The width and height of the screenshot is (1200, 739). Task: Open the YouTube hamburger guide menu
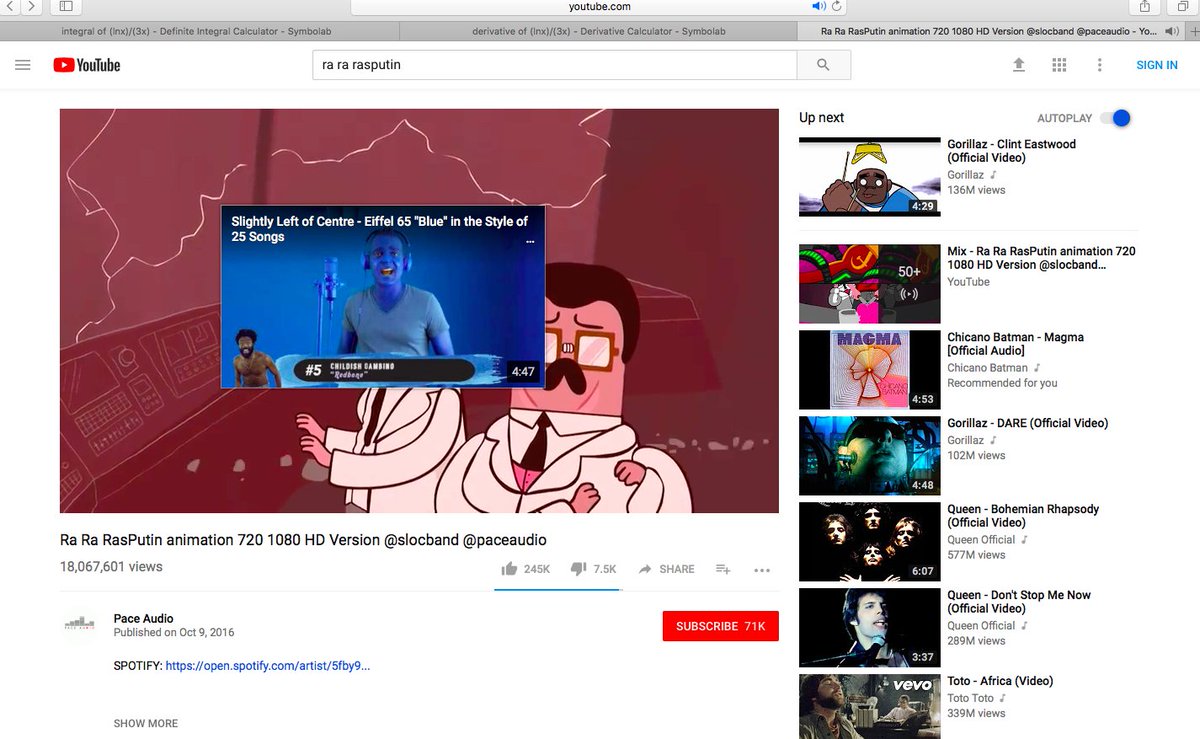(23, 65)
